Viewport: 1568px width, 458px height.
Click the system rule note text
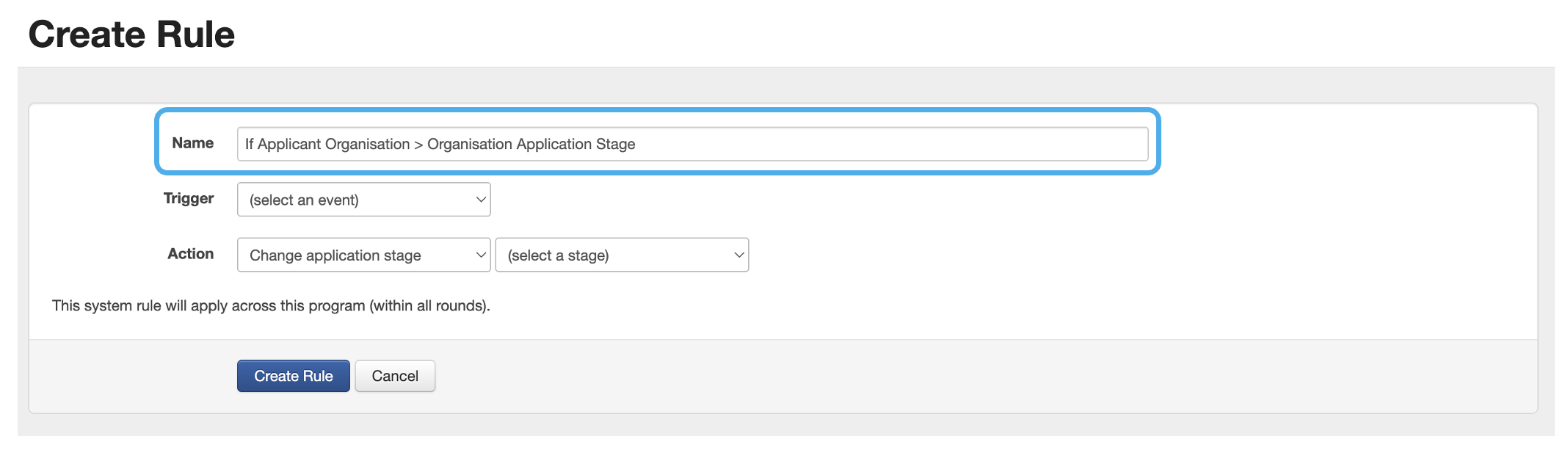tap(271, 305)
